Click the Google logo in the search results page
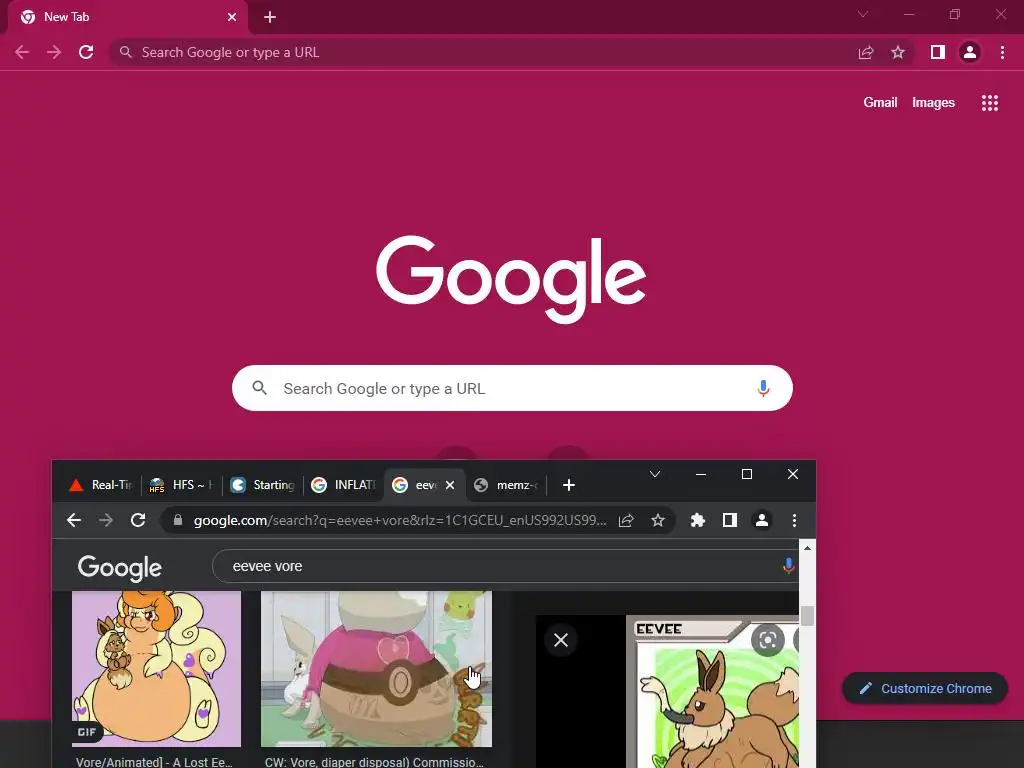The height and width of the screenshot is (768, 1024). coord(120,568)
